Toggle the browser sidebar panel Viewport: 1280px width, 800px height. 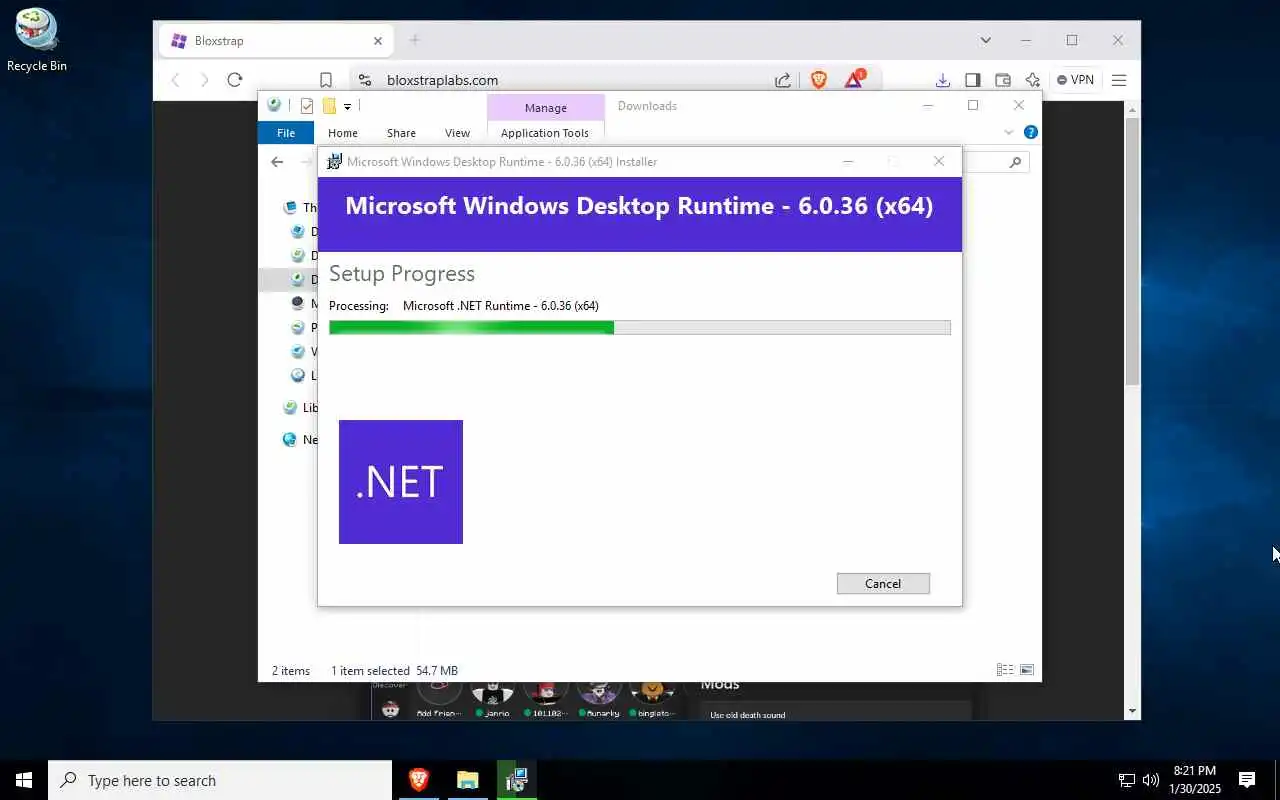click(x=972, y=80)
